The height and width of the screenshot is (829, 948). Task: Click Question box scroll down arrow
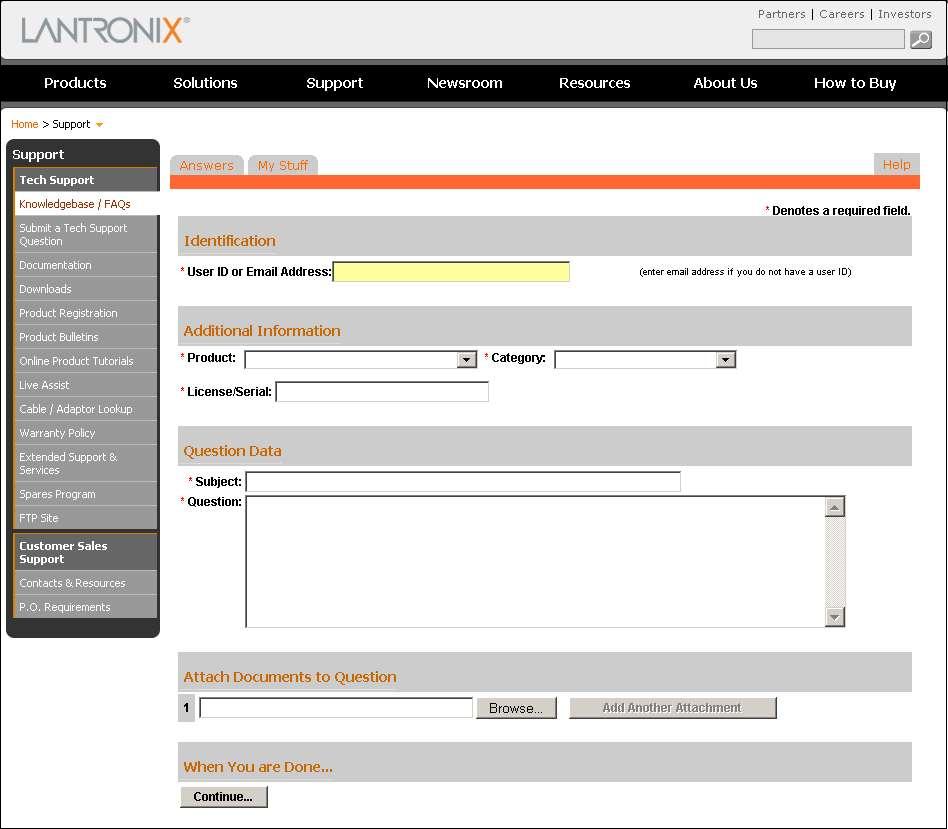(835, 617)
